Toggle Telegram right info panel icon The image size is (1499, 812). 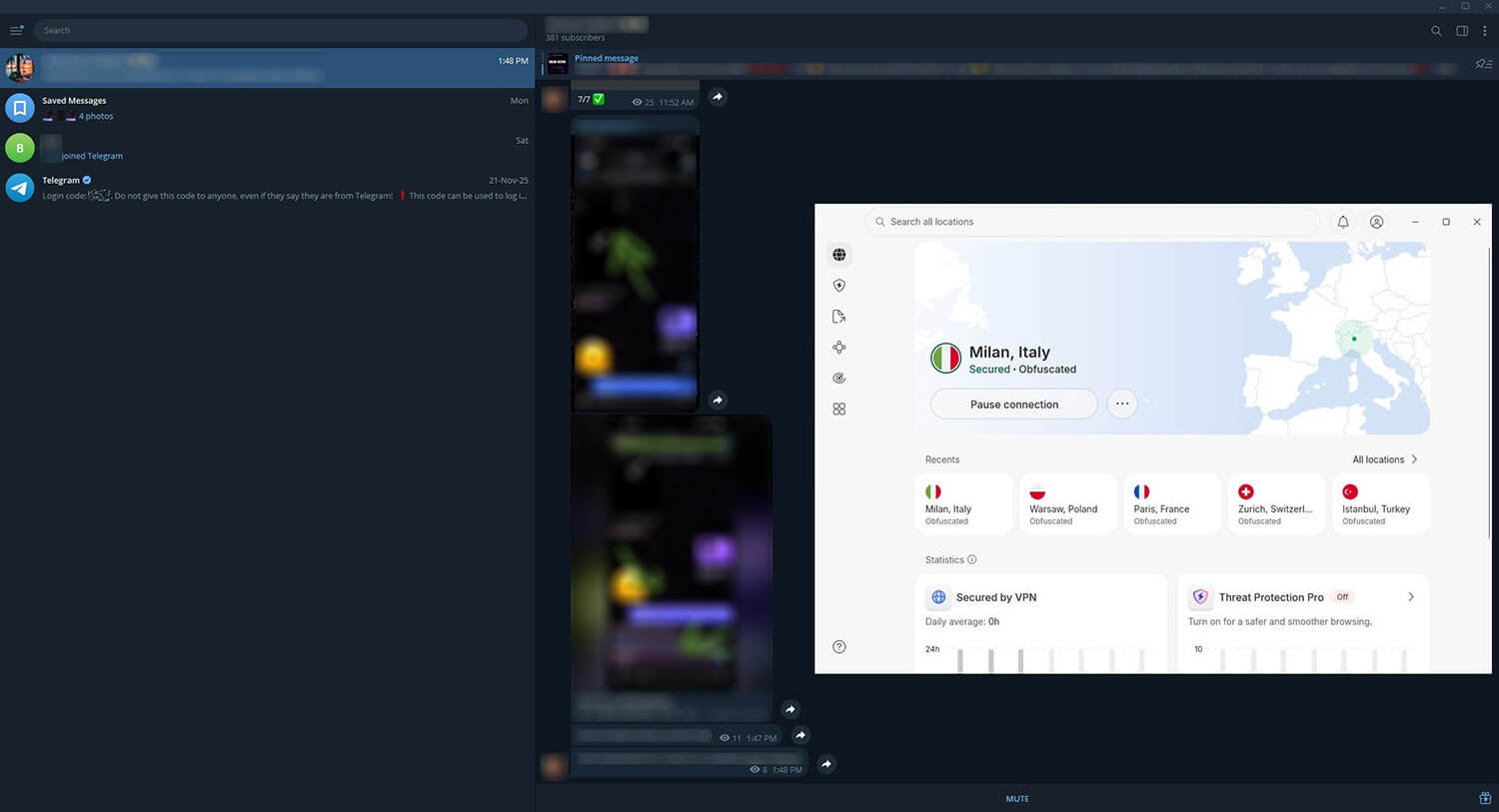1462,31
